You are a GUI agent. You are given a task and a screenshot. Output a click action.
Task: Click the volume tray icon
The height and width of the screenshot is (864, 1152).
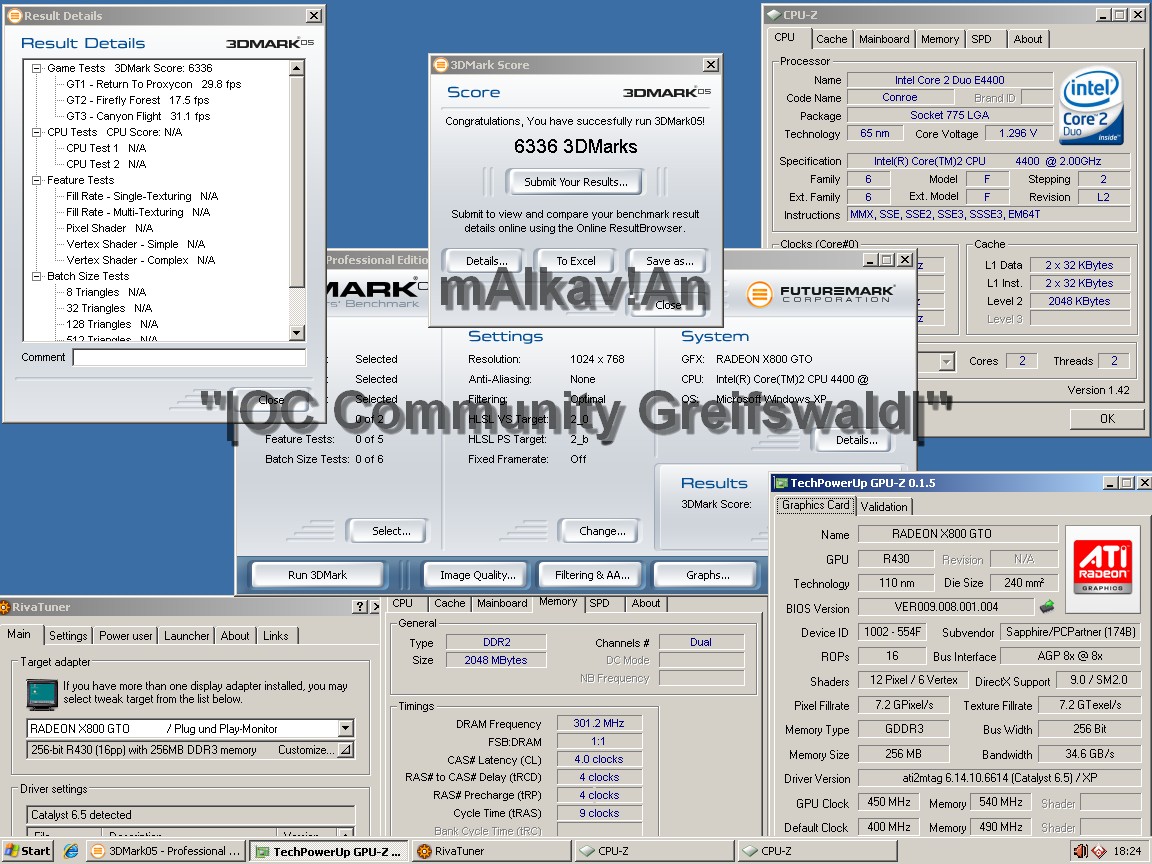(1081, 851)
